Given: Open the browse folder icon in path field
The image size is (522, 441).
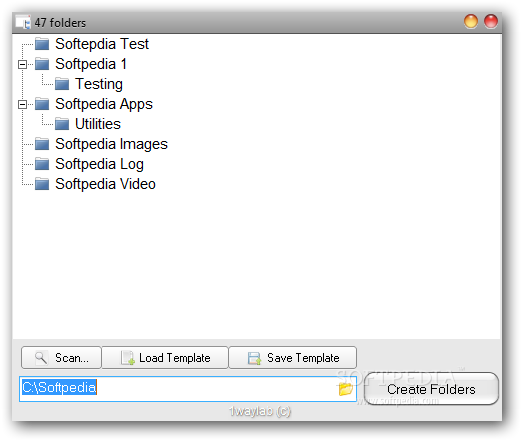Looking at the screenshot, I should point(345,389).
